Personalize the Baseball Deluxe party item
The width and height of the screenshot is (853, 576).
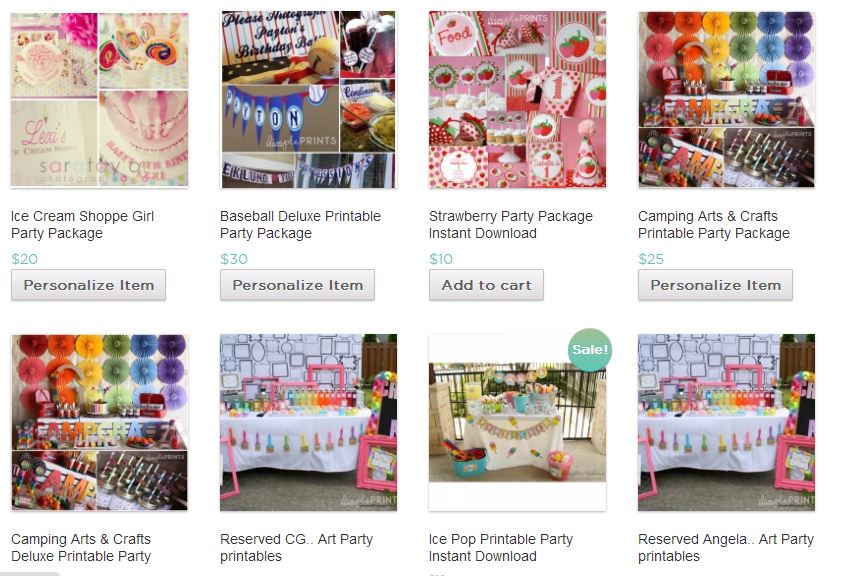298,285
